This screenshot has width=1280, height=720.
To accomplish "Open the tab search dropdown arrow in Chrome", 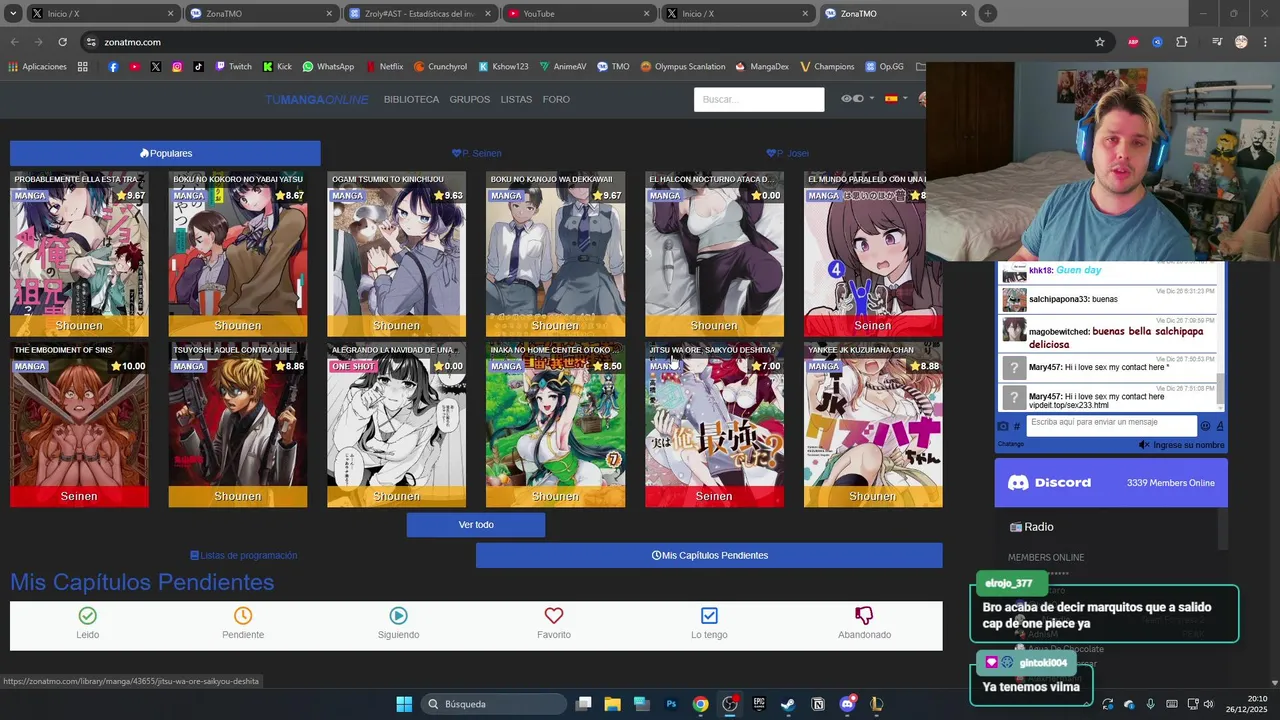I will point(13,14).
